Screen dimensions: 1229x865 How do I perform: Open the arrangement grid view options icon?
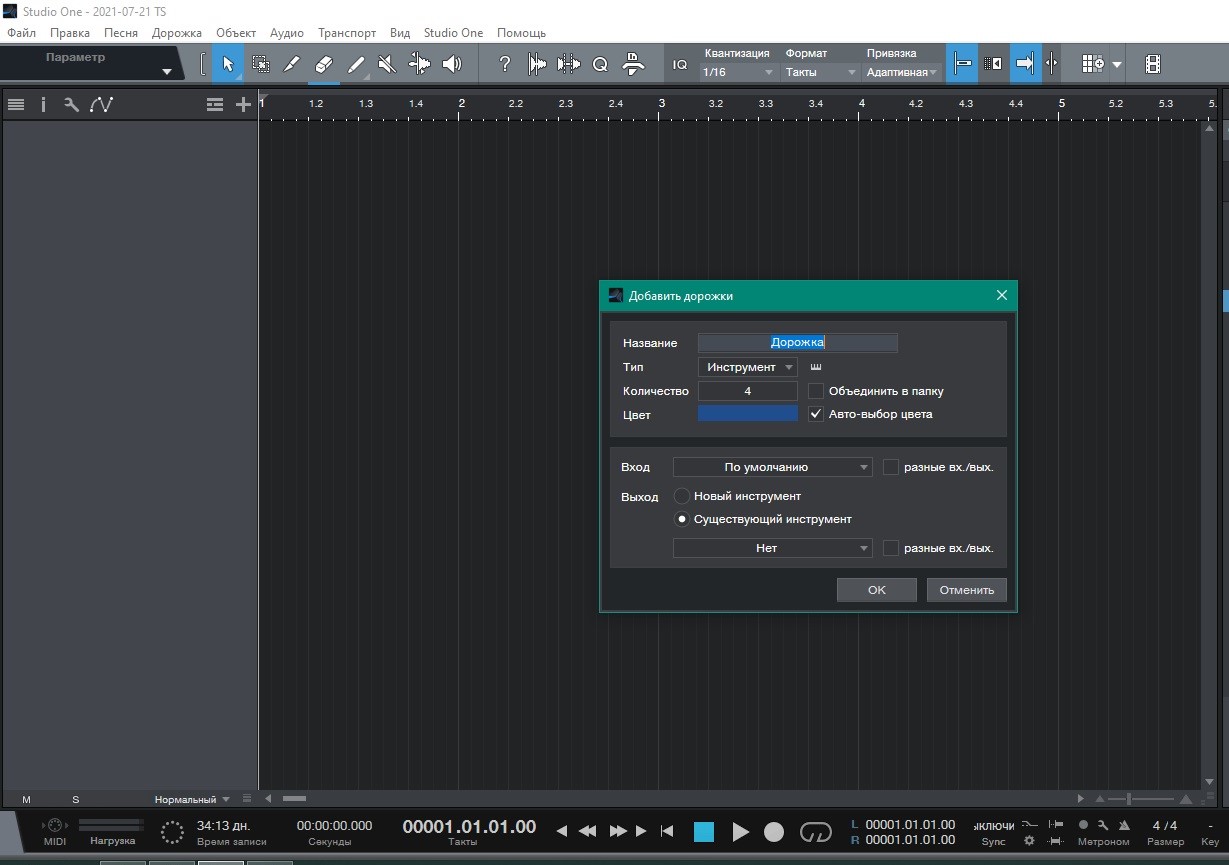tap(1093, 64)
